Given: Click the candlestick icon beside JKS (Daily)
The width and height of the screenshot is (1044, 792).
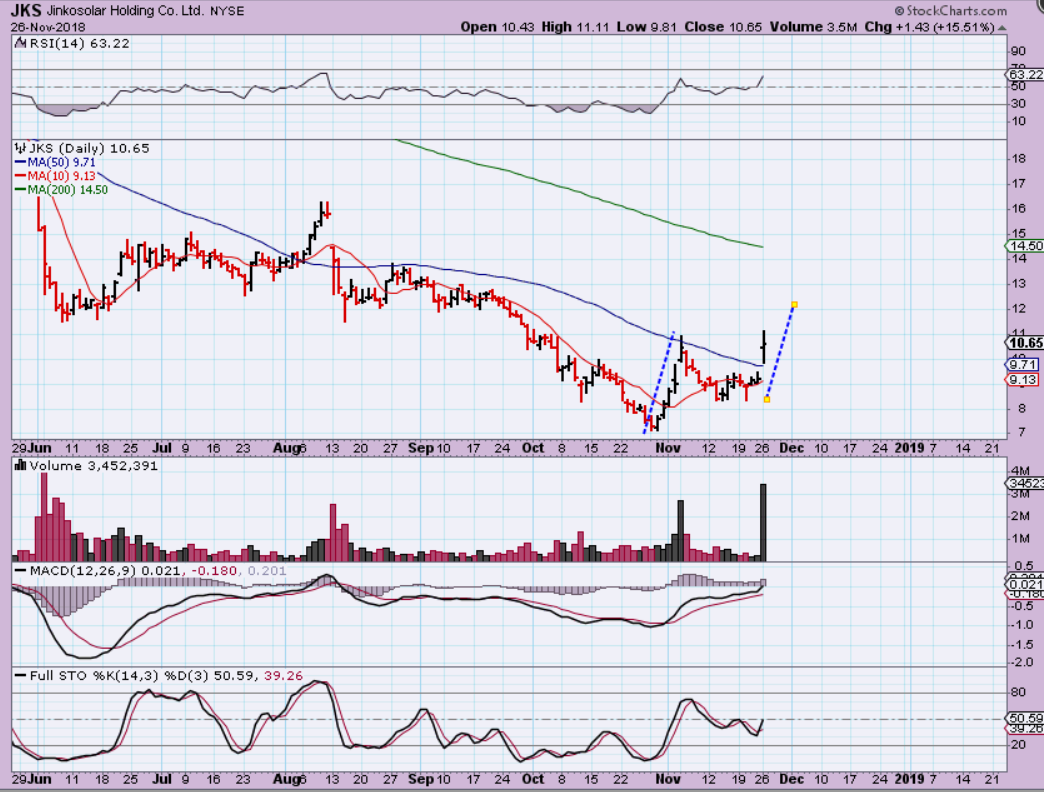Looking at the screenshot, I should point(20,148).
